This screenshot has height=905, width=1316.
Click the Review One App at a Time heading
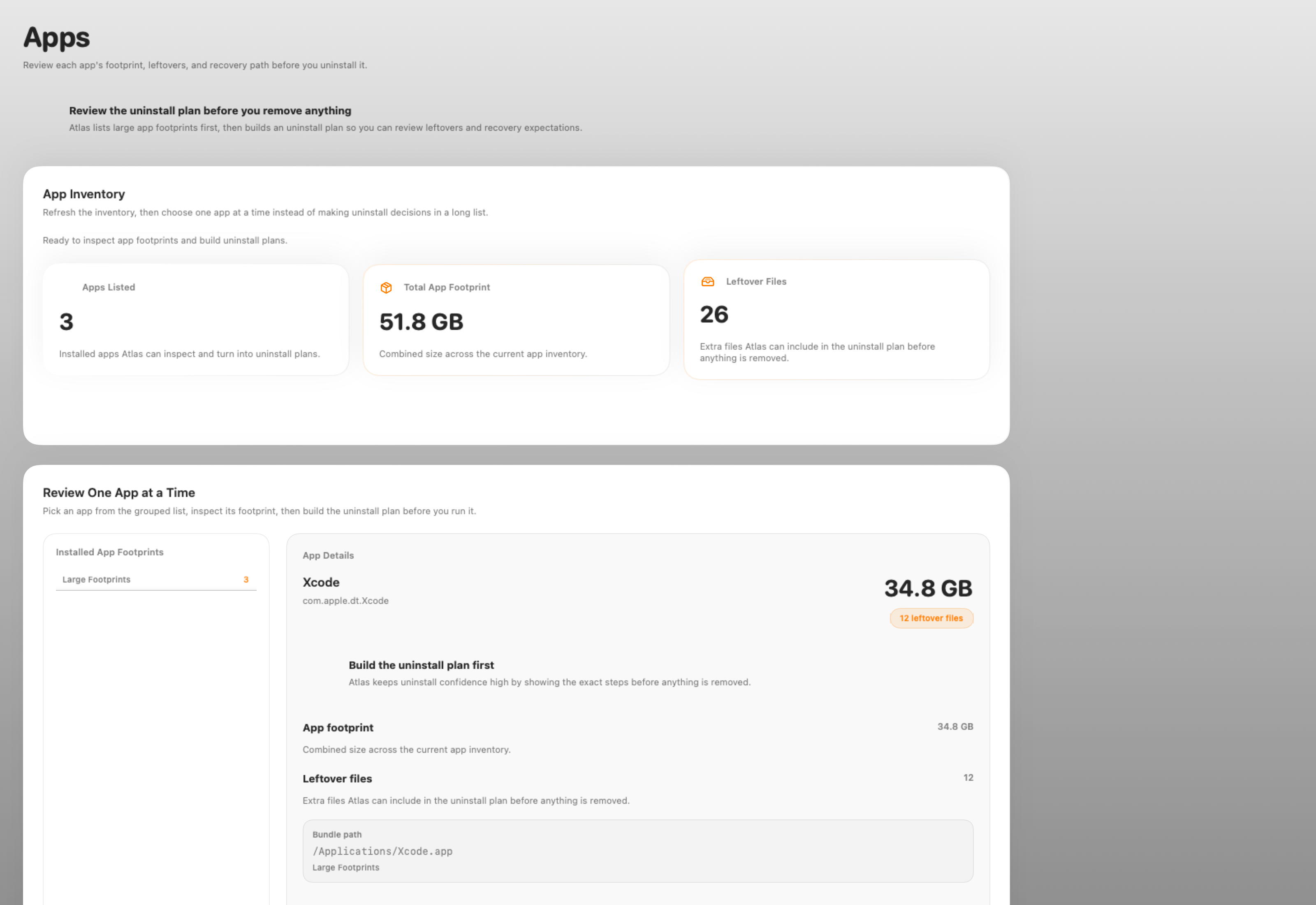(119, 493)
